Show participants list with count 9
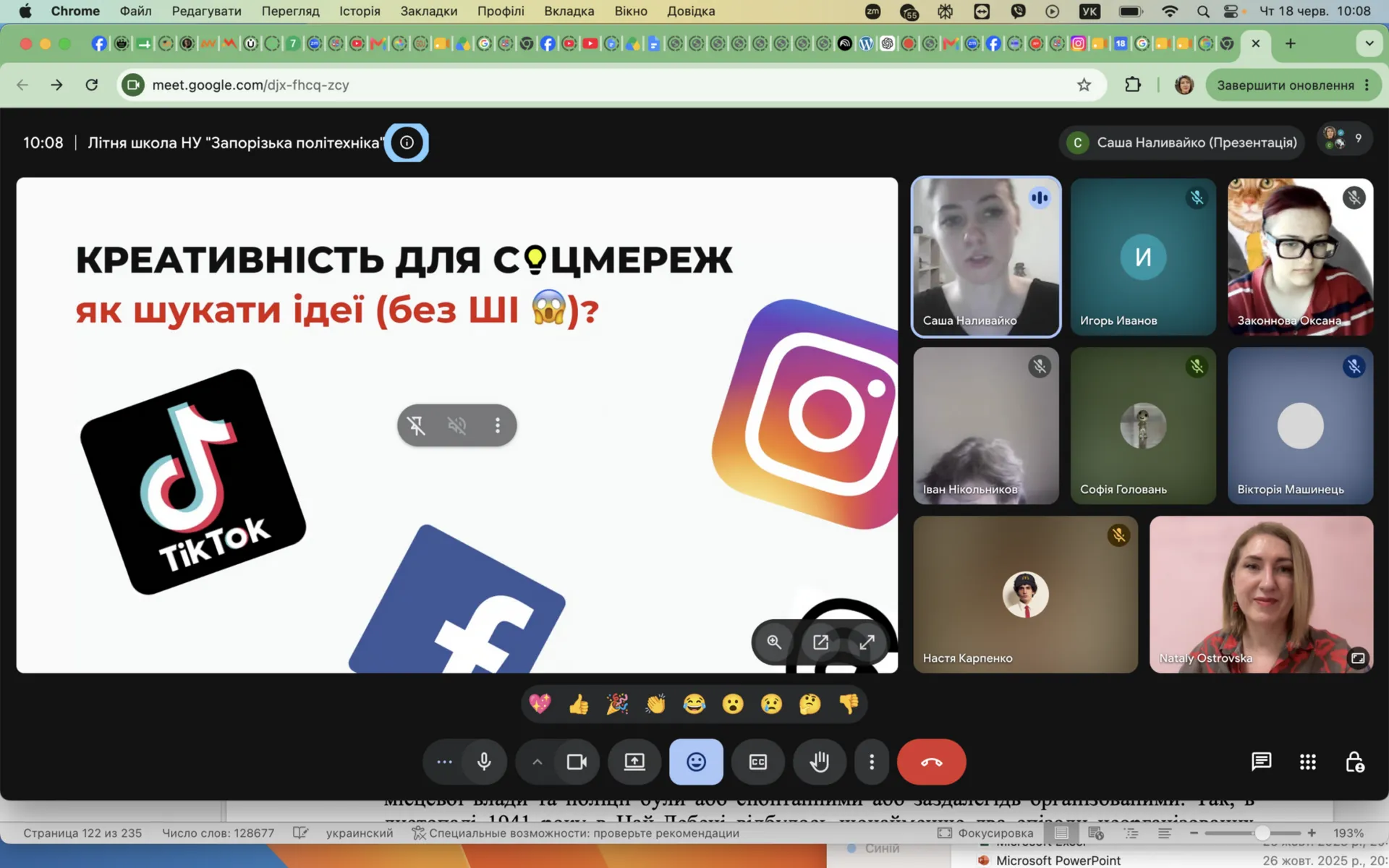 [1344, 140]
